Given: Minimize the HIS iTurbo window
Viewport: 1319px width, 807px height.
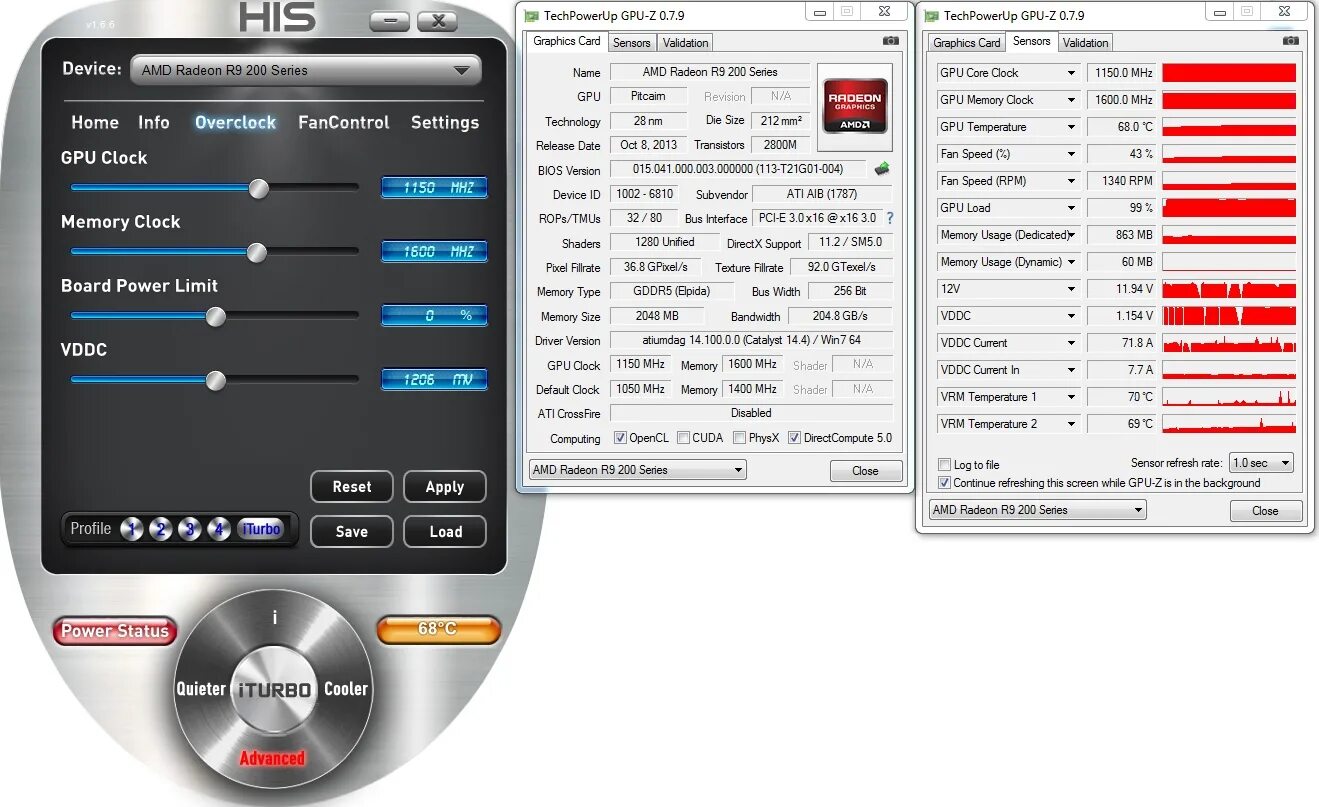Looking at the screenshot, I should pyautogui.click(x=388, y=20).
